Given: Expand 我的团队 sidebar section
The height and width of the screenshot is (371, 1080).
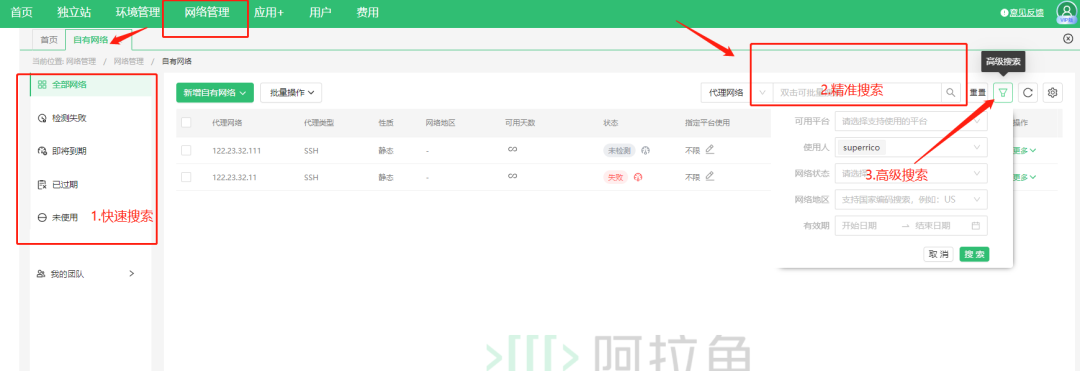Looking at the screenshot, I should point(86,273).
